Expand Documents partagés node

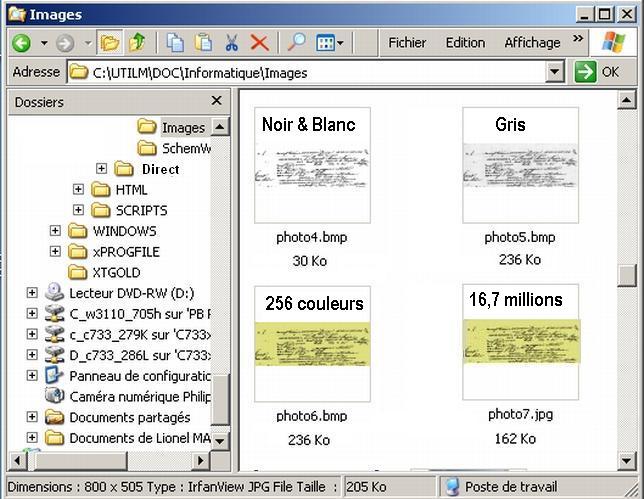point(32,417)
